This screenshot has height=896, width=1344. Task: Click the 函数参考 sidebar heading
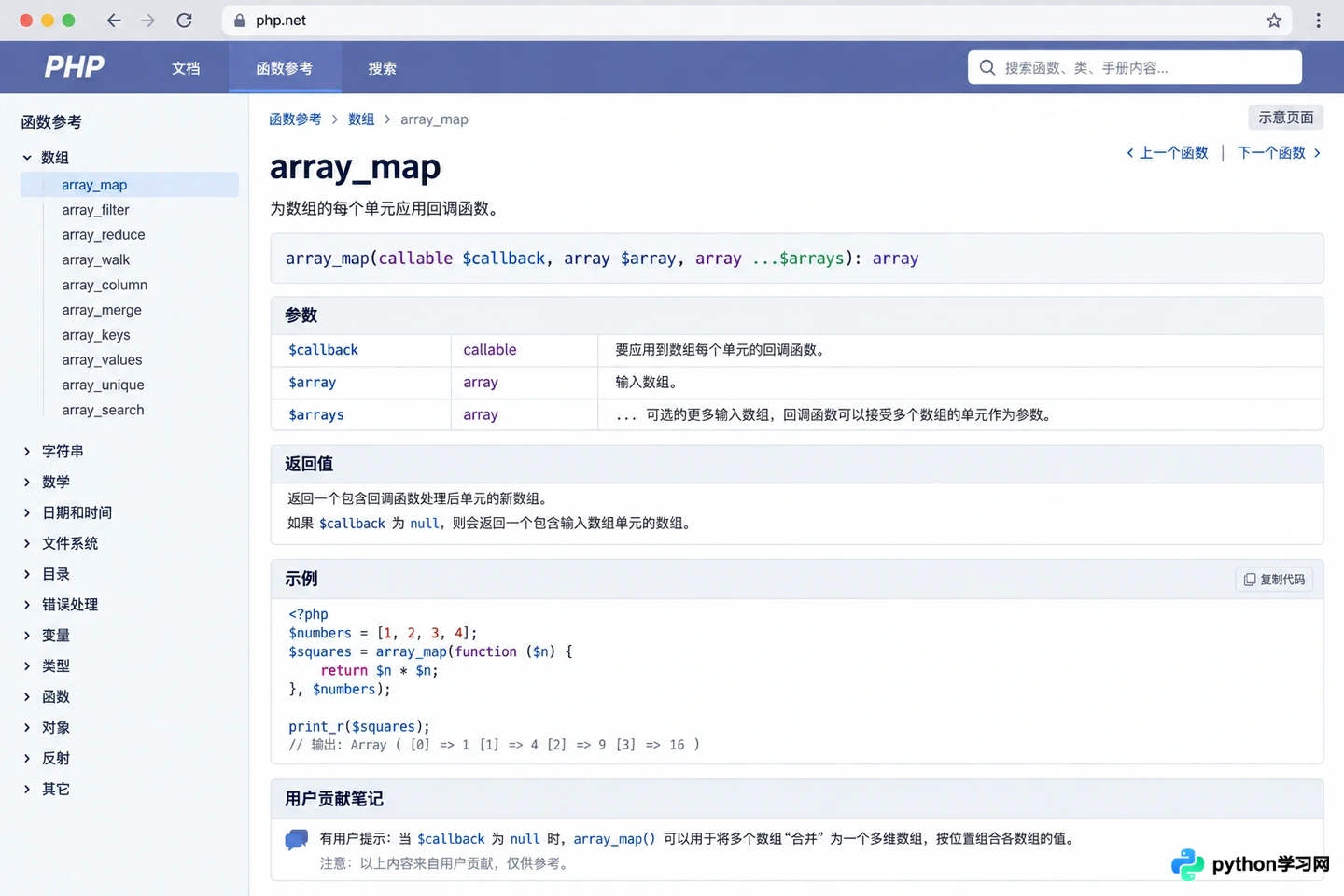tap(51, 122)
